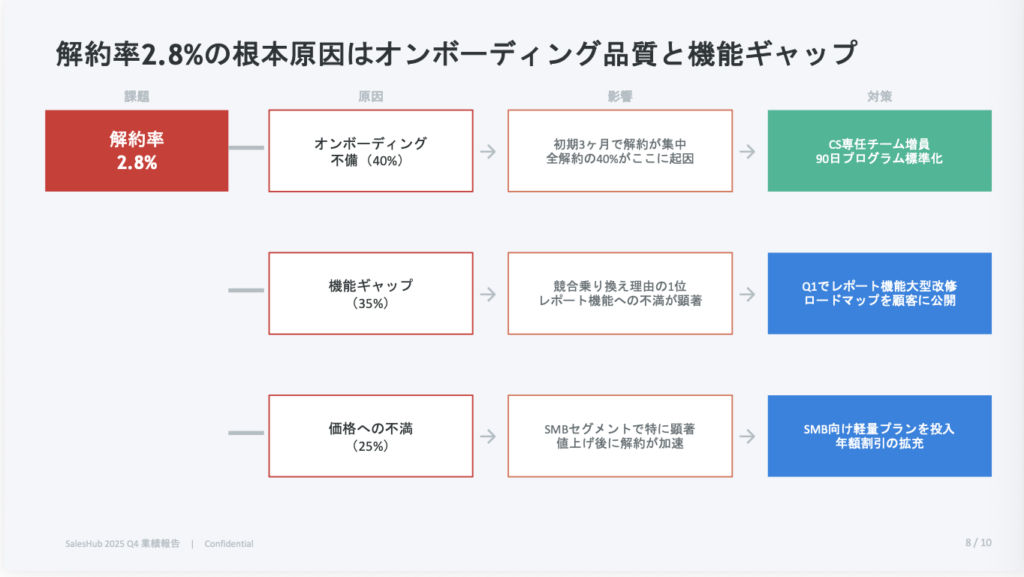Click the arrow after the 価格への不満 box
Viewport: 1024px width, 577px height.
[488, 436]
